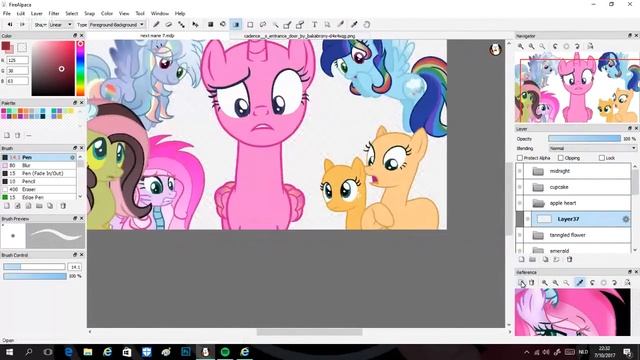The height and width of the screenshot is (360, 640).
Task: Enable the Protect Alpha checkbox
Action: coord(520,158)
